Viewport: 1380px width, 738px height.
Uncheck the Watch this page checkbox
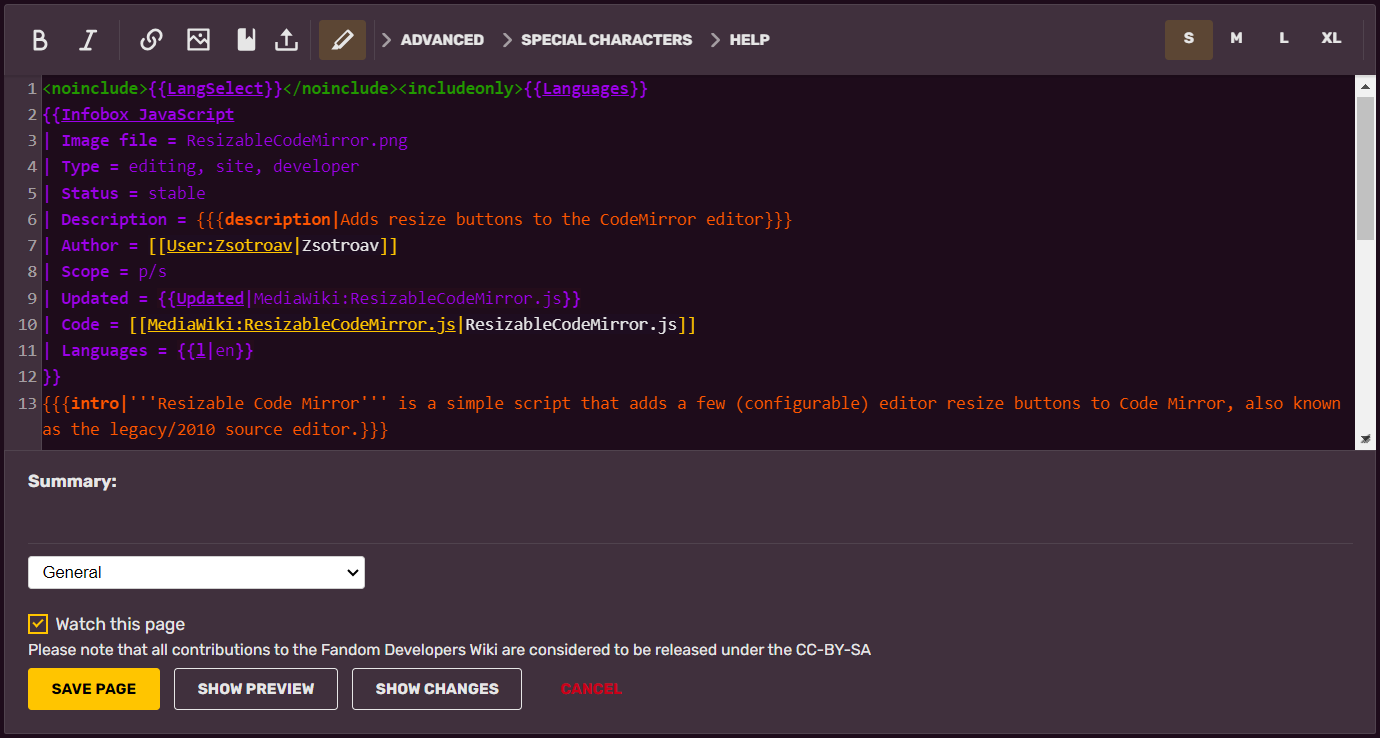[38, 624]
